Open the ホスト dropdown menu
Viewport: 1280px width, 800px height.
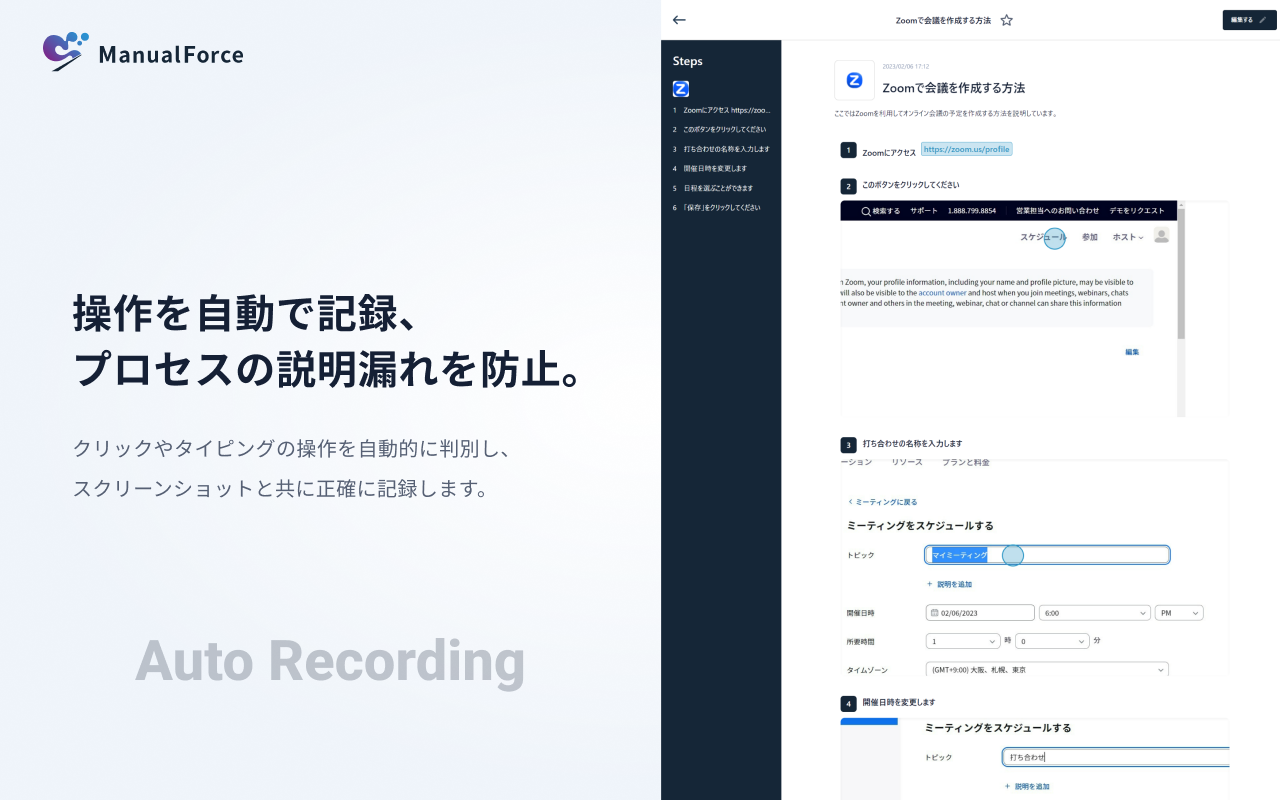tap(1128, 237)
